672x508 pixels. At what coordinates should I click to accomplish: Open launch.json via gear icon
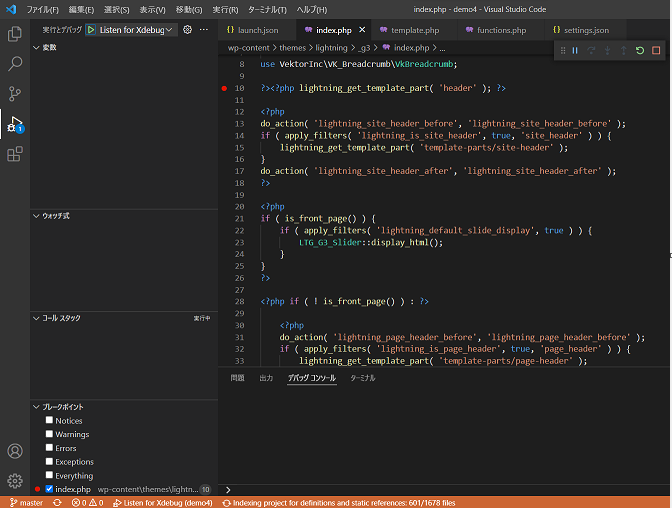187,30
